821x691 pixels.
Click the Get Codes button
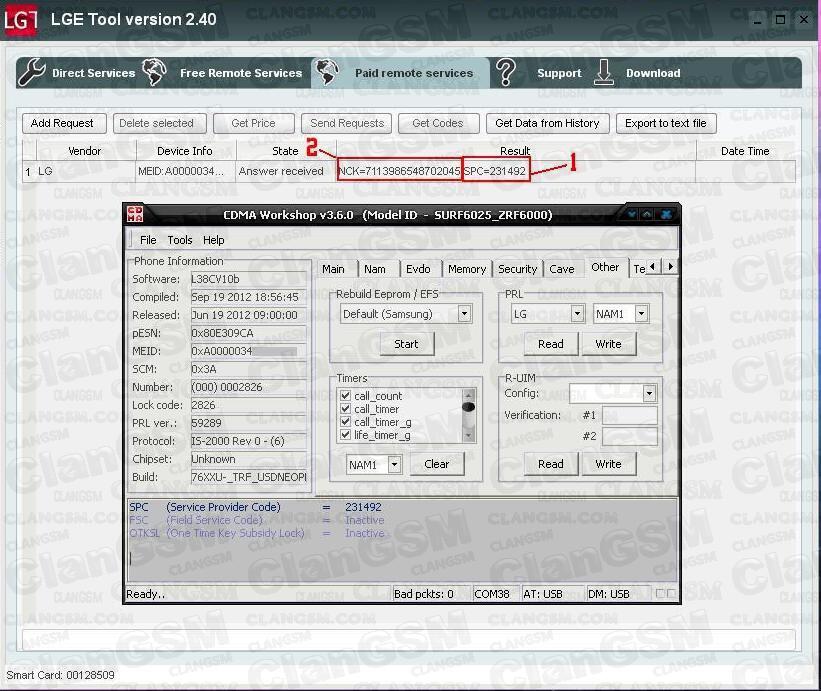[439, 124]
